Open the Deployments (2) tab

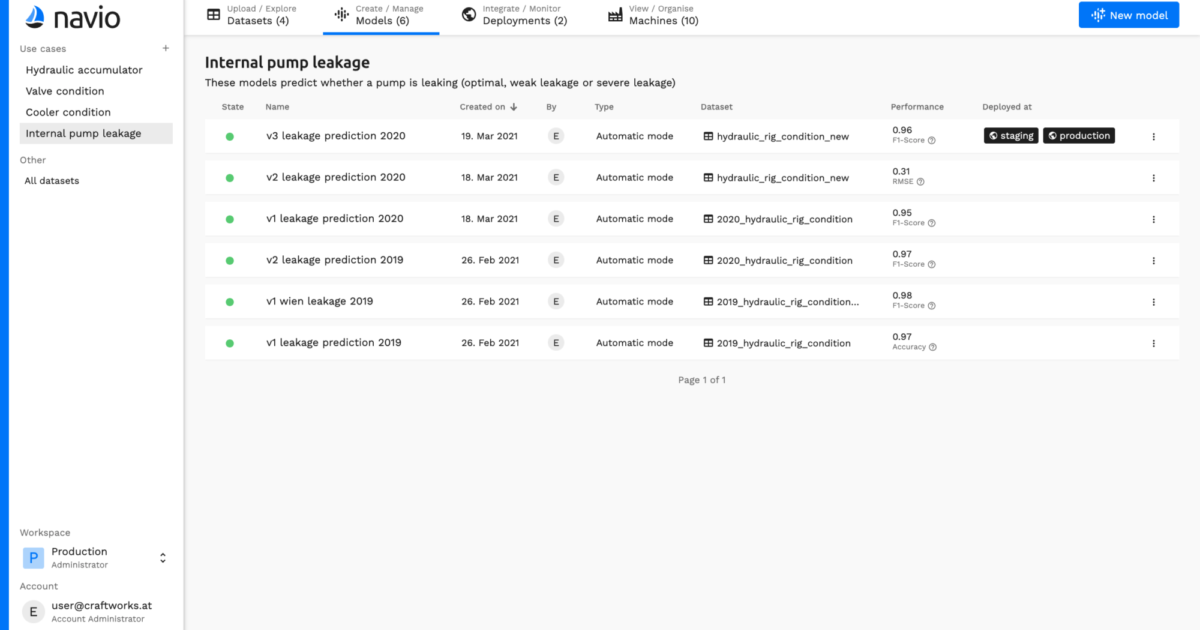pyautogui.click(x=514, y=16)
